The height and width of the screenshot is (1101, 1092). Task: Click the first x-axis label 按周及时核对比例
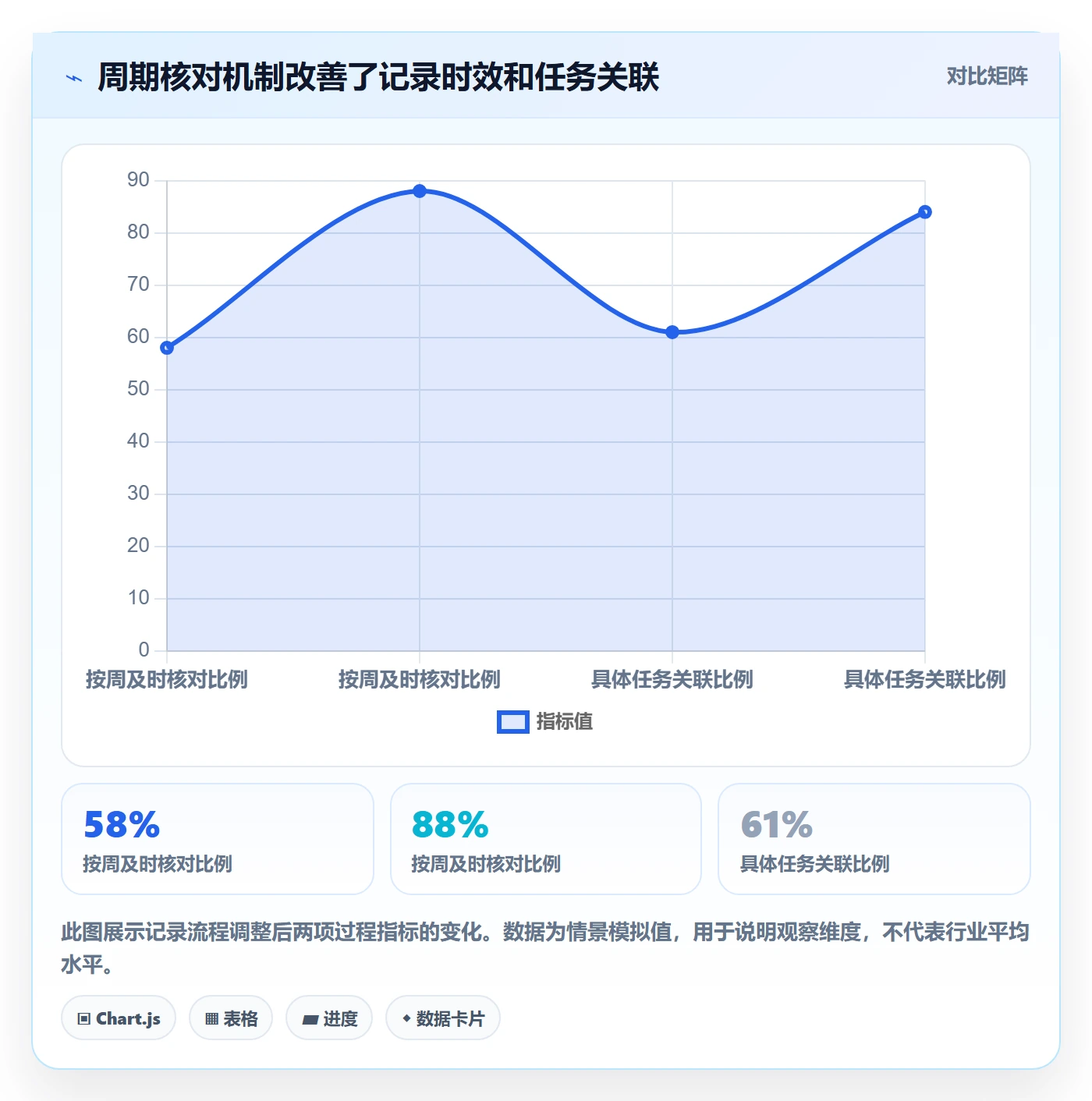167,679
